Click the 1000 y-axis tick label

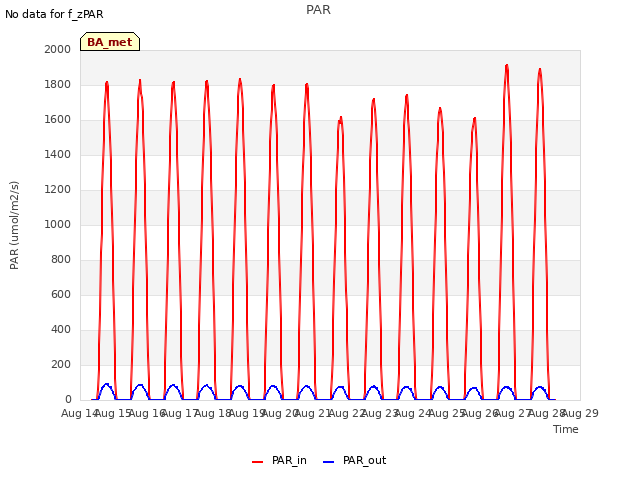pyautogui.click(x=58, y=224)
